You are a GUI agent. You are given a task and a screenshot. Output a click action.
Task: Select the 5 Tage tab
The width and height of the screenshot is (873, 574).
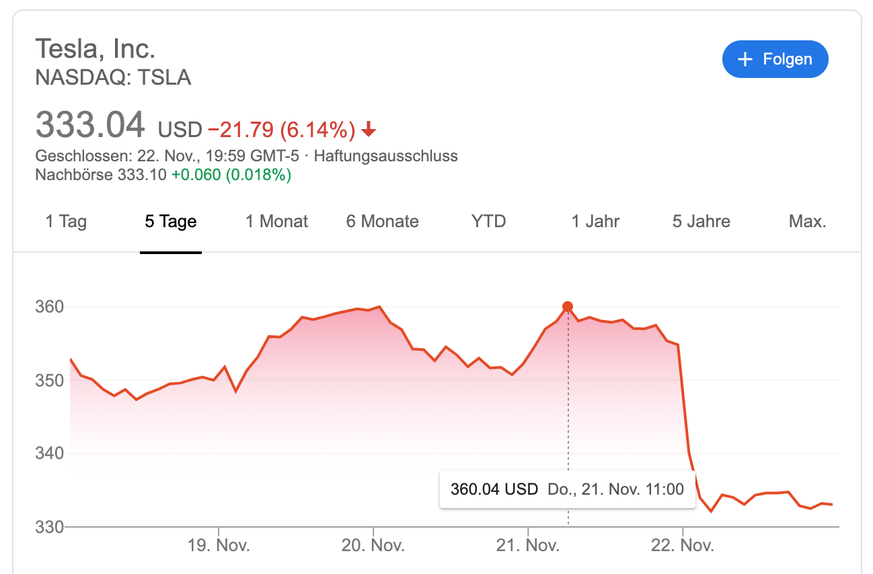pyautogui.click(x=171, y=222)
